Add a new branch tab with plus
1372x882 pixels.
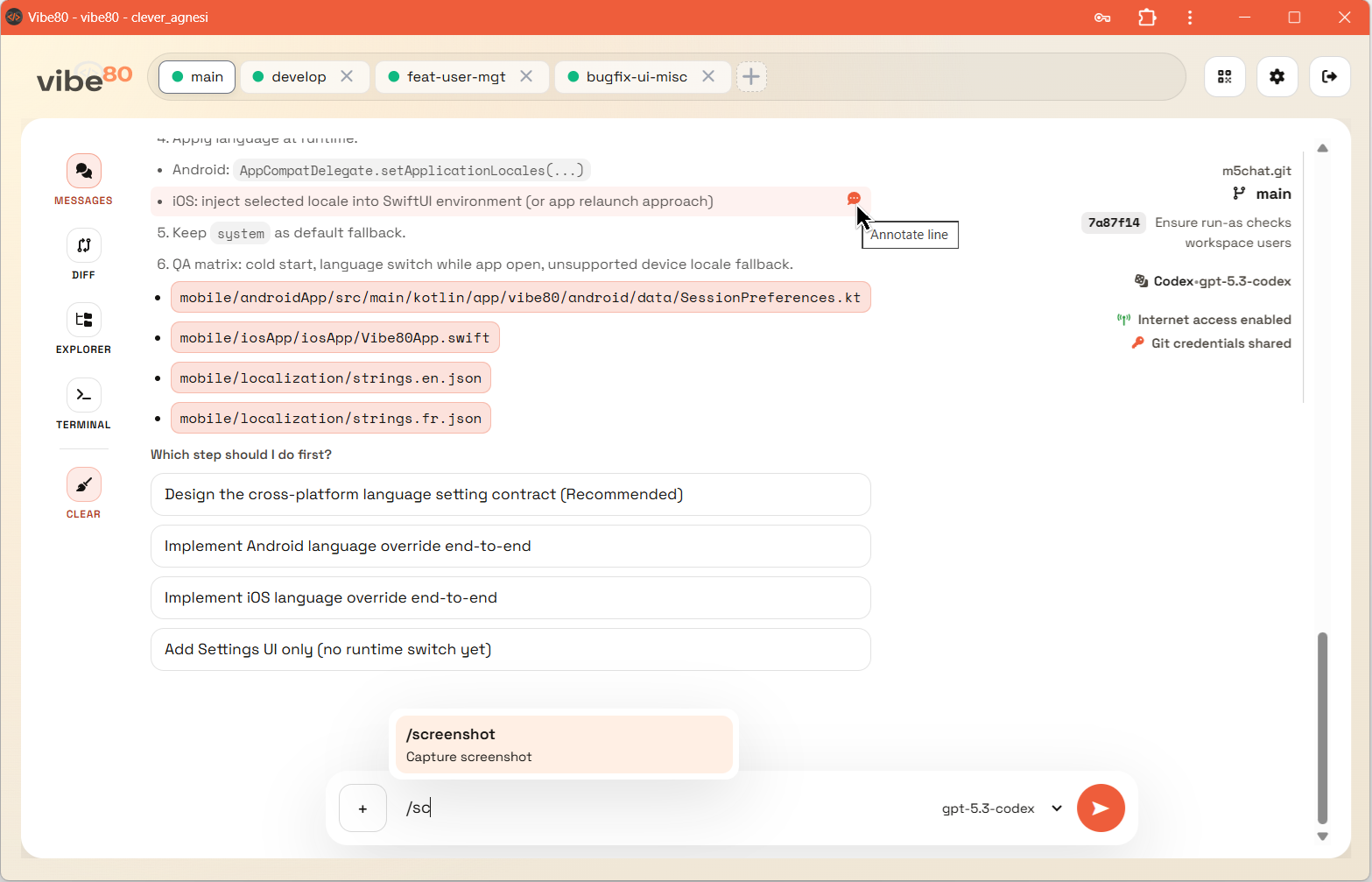(751, 77)
